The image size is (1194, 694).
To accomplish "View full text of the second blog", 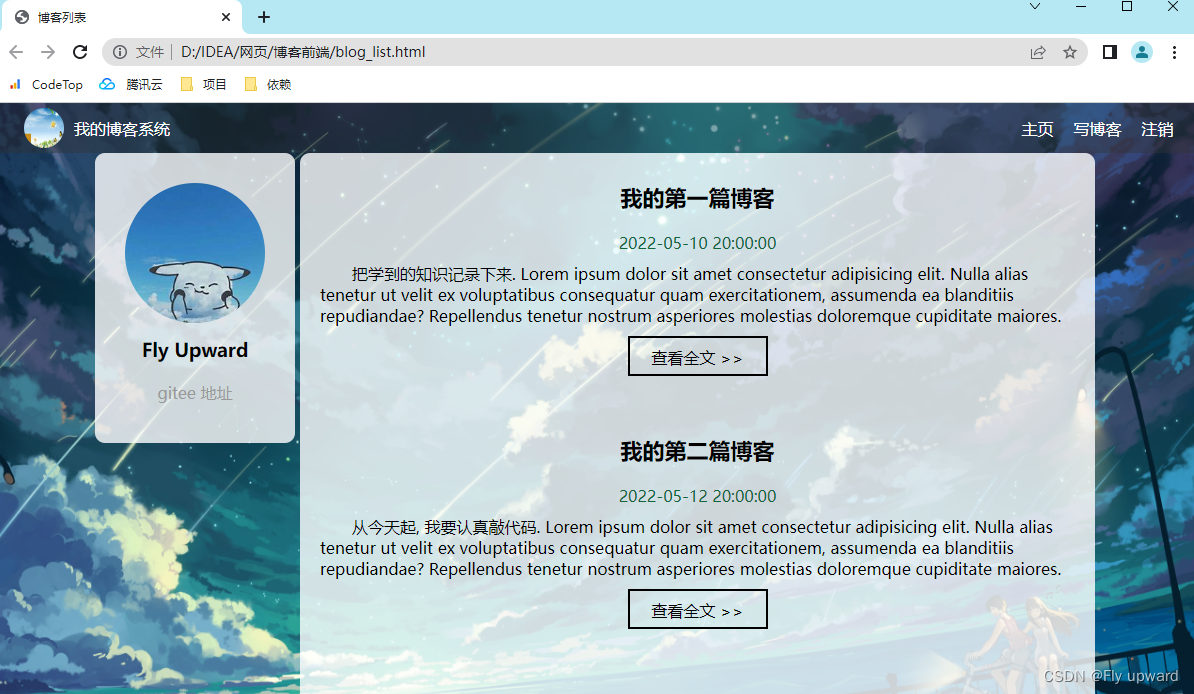I will pos(697,609).
